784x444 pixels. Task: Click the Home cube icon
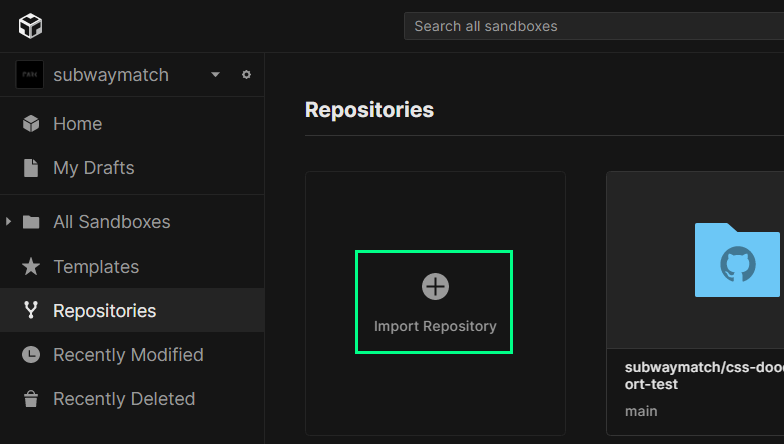pos(31,124)
